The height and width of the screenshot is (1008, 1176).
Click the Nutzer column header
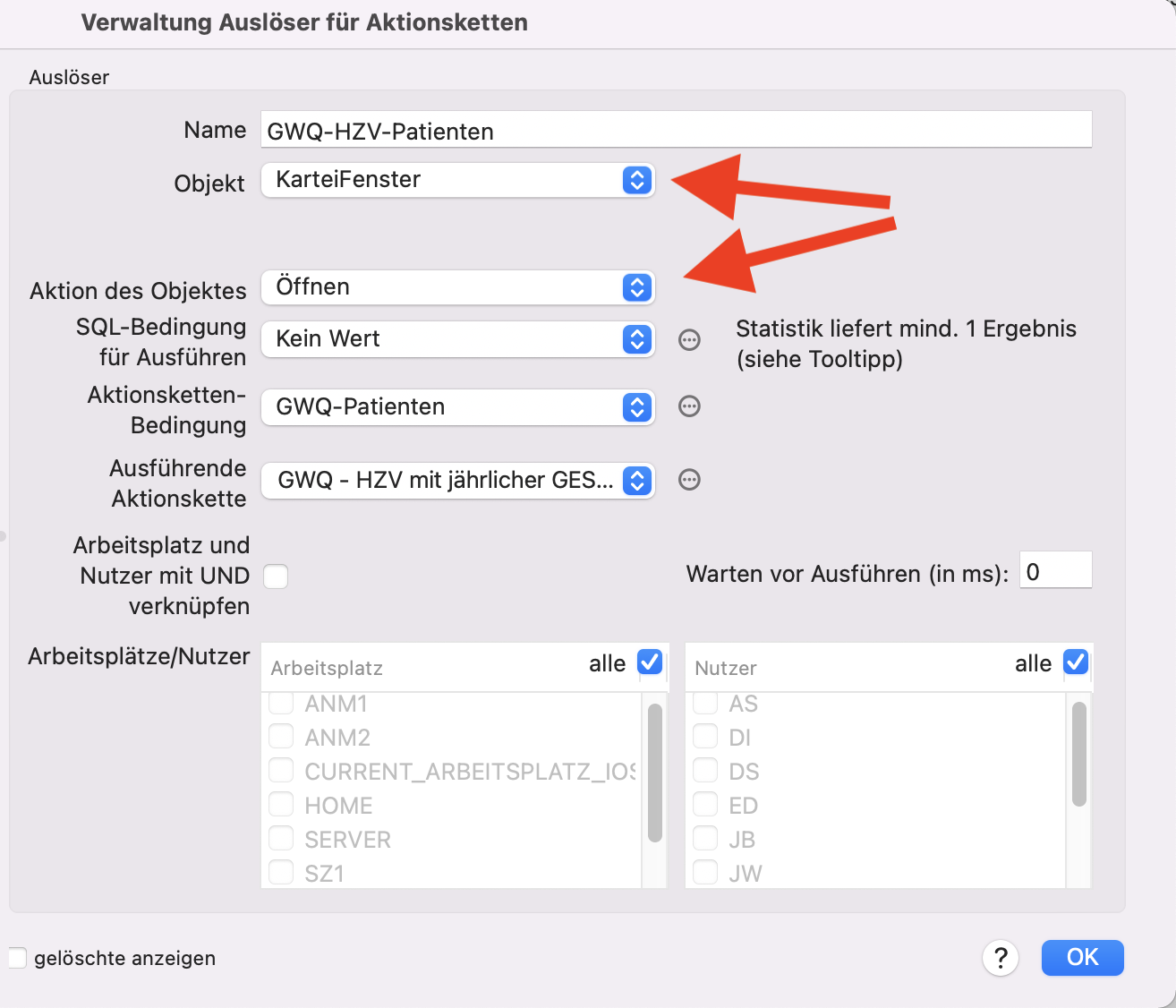(726, 669)
